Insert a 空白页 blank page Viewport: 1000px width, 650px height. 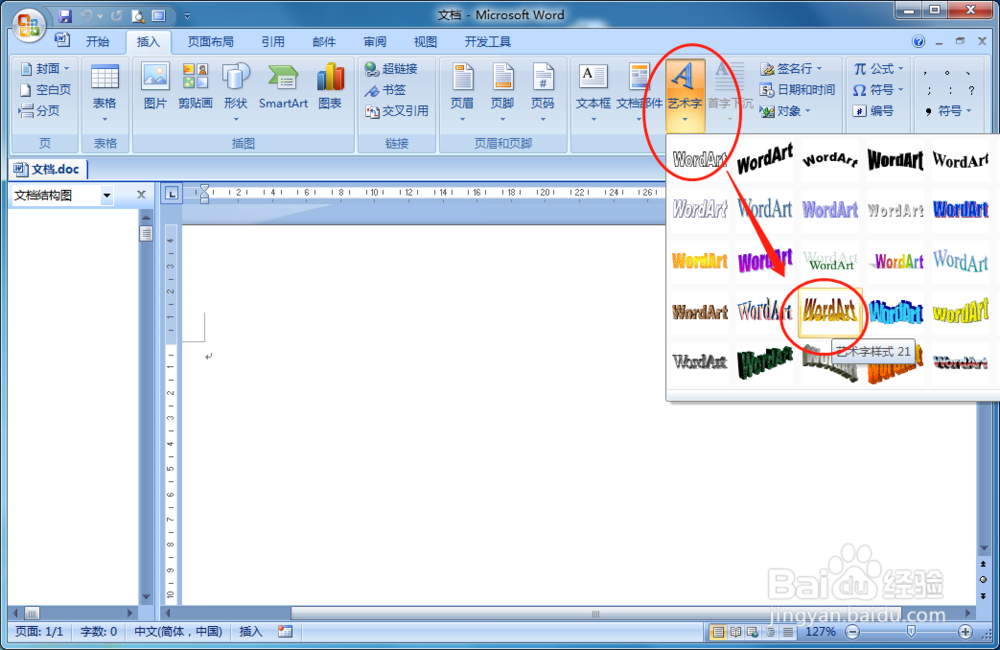coord(45,90)
